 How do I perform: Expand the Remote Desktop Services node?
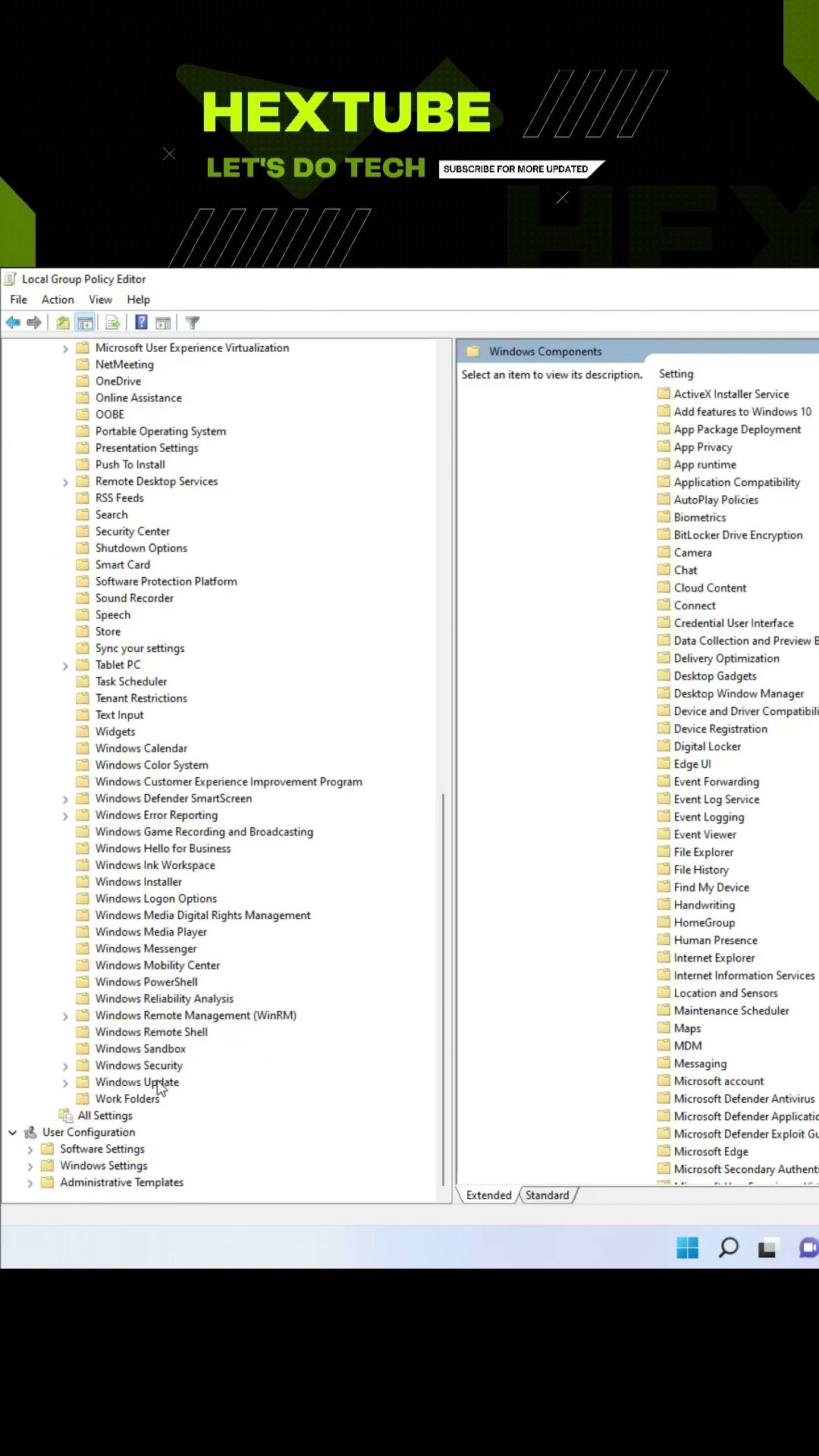pos(65,482)
